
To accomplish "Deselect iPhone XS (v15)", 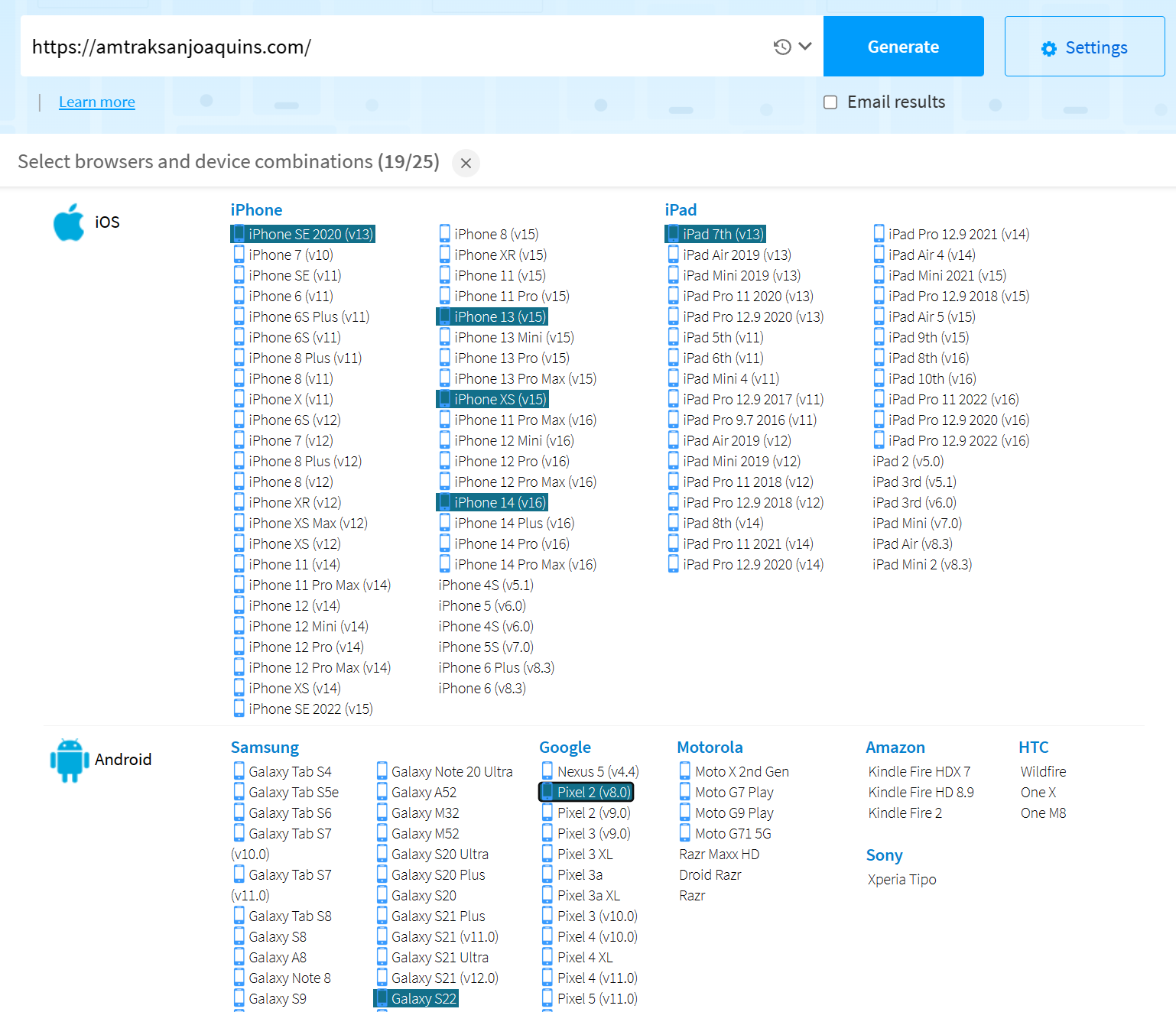I will tap(492, 399).
